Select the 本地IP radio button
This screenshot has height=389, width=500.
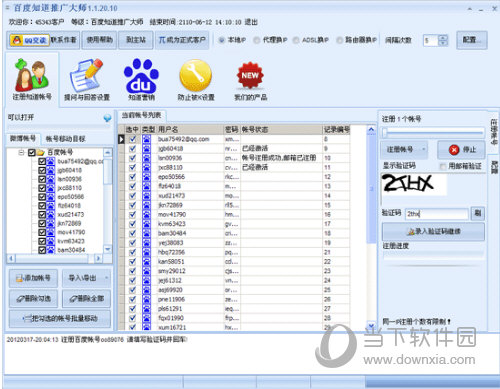click(x=222, y=40)
